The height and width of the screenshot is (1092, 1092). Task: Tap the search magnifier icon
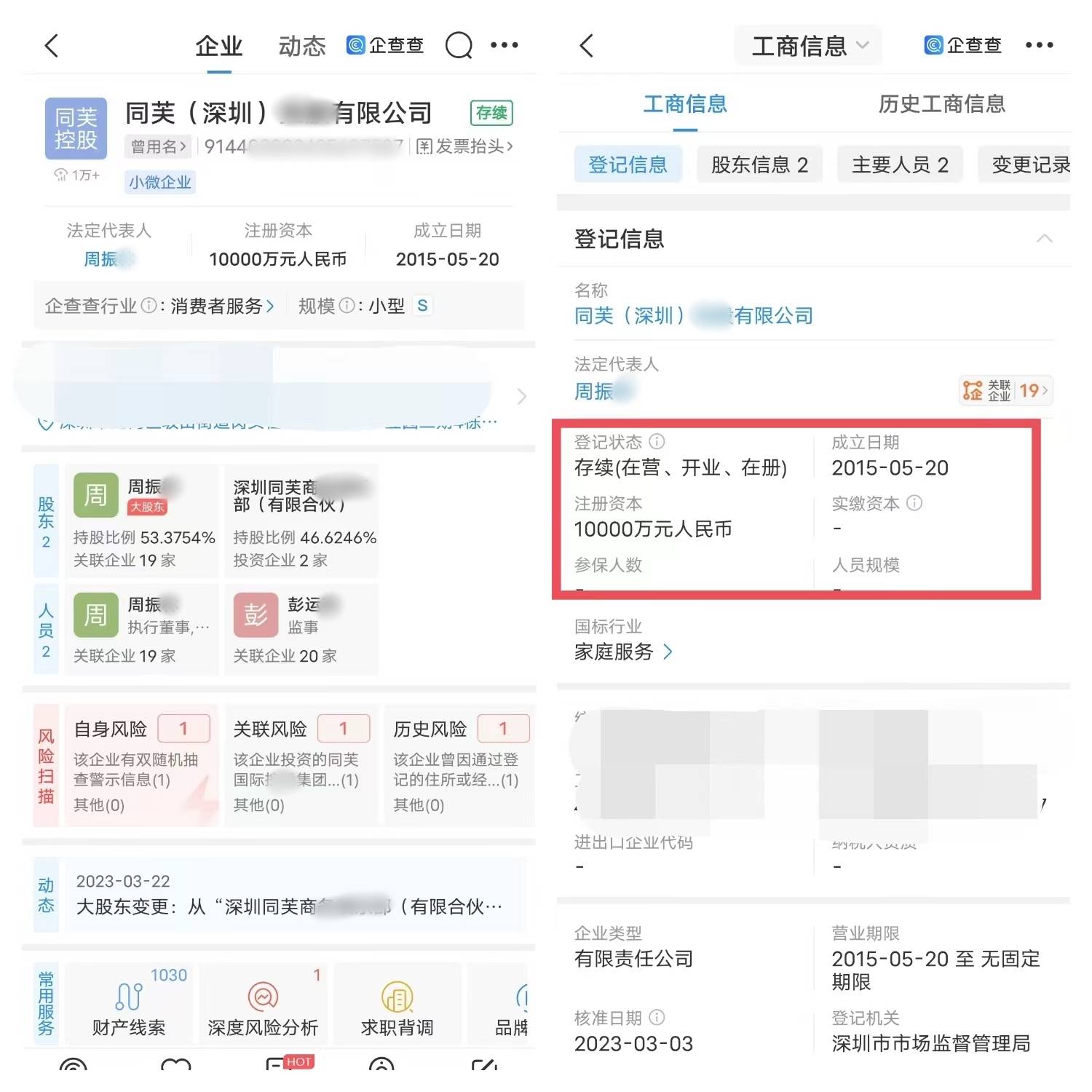pyautogui.click(x=459, y=46)
